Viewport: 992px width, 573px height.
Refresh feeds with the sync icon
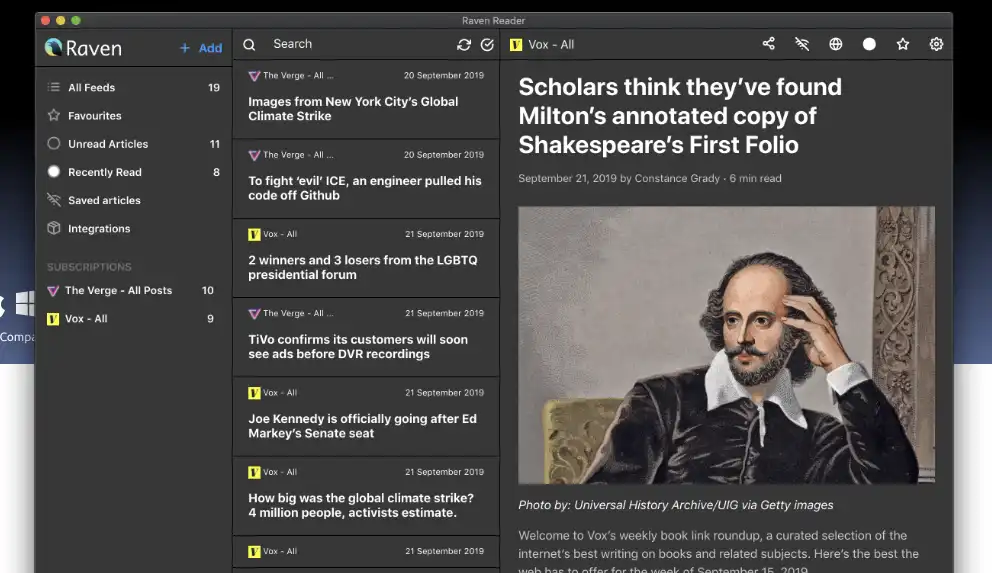[x=464, y=44]
